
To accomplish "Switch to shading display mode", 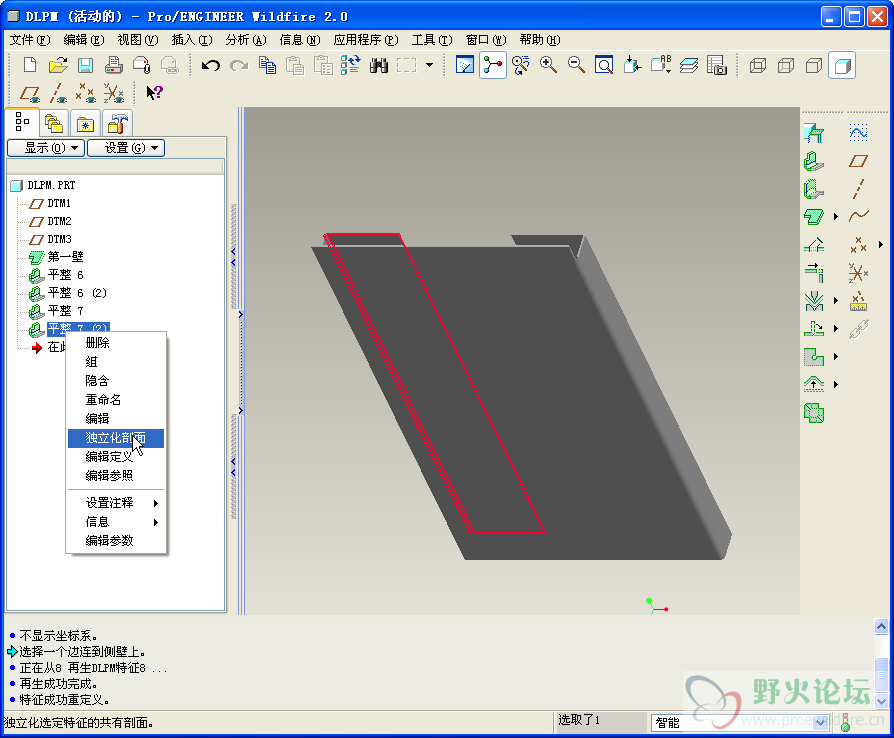I will (842, 66).
